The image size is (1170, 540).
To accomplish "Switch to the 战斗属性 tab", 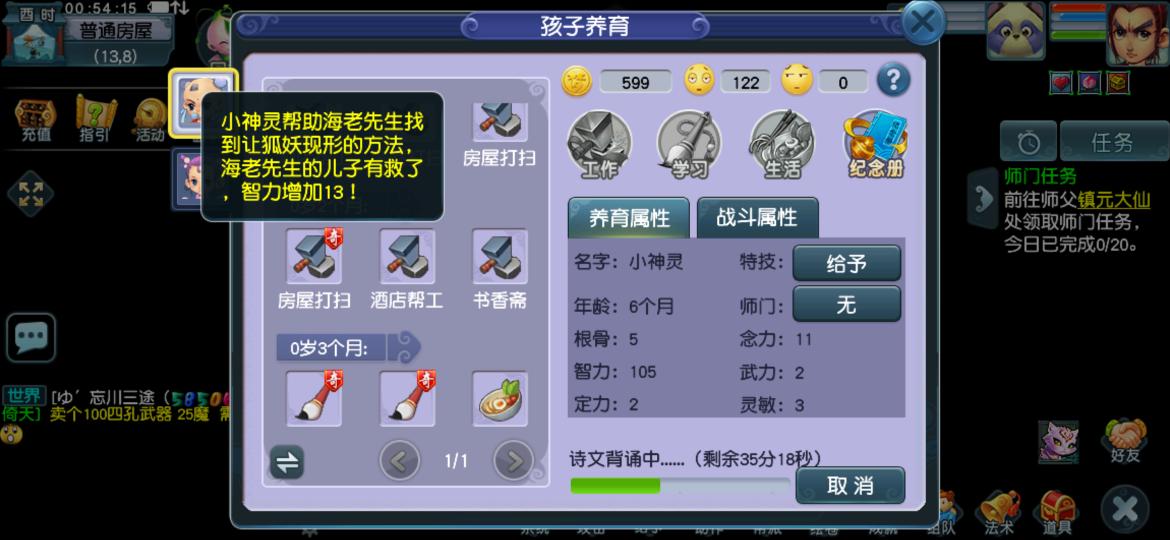I will coord(757,218).
